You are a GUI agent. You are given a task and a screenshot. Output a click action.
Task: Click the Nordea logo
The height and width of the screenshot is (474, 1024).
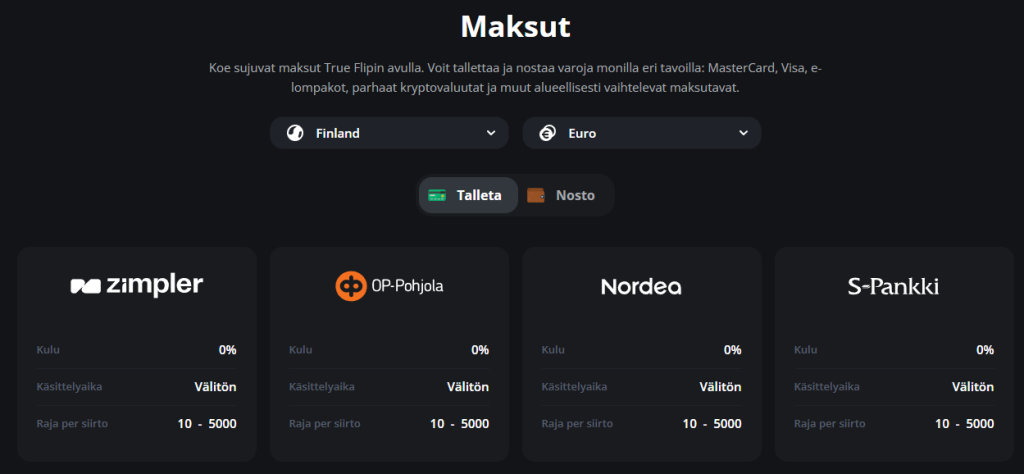tap(641, 287)
